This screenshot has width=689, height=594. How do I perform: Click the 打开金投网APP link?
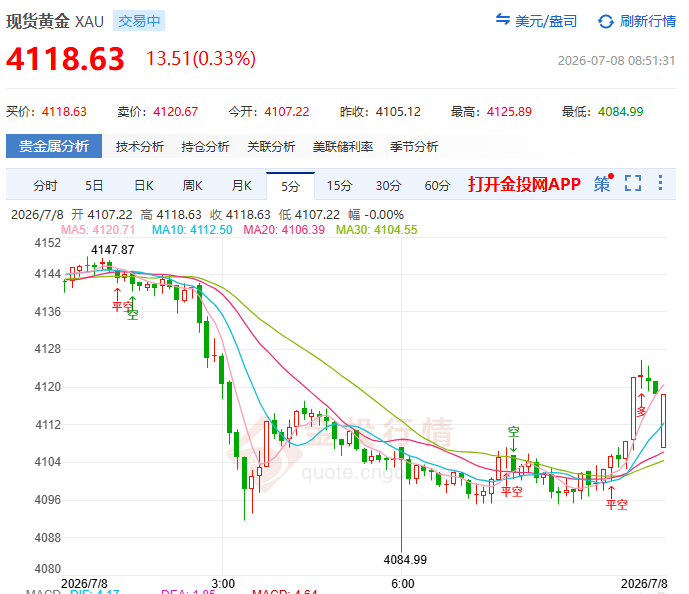pos(524,184)
